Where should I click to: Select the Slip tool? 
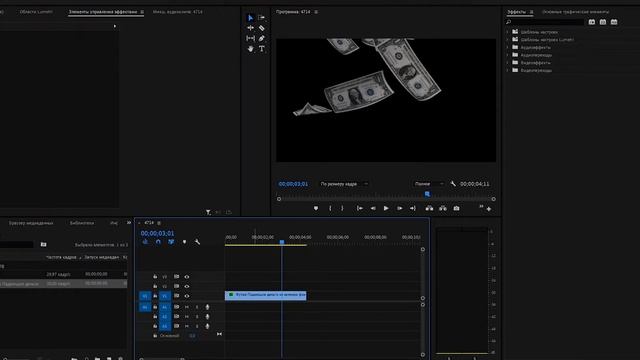[250, 38]
